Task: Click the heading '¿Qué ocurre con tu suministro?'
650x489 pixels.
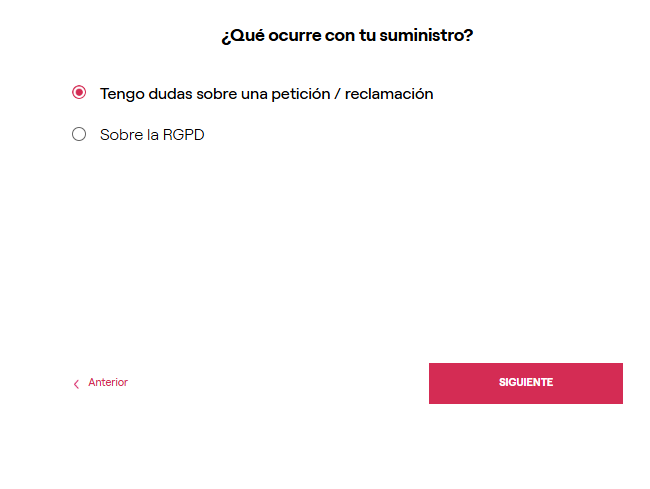Action: point(347,36)
